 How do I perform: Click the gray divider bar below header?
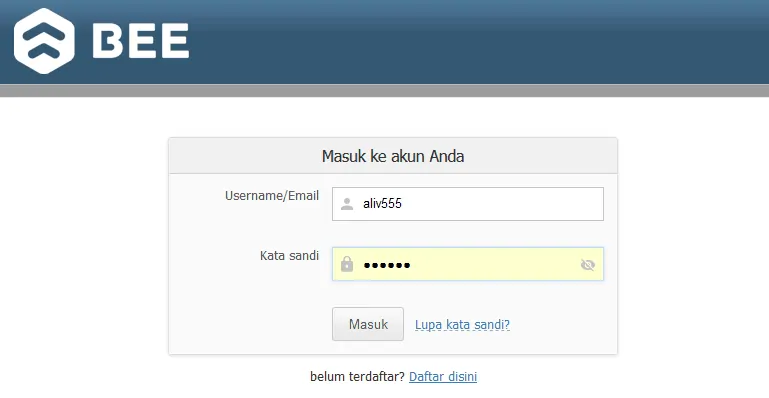pyautogui.click(x=384, y=91)
